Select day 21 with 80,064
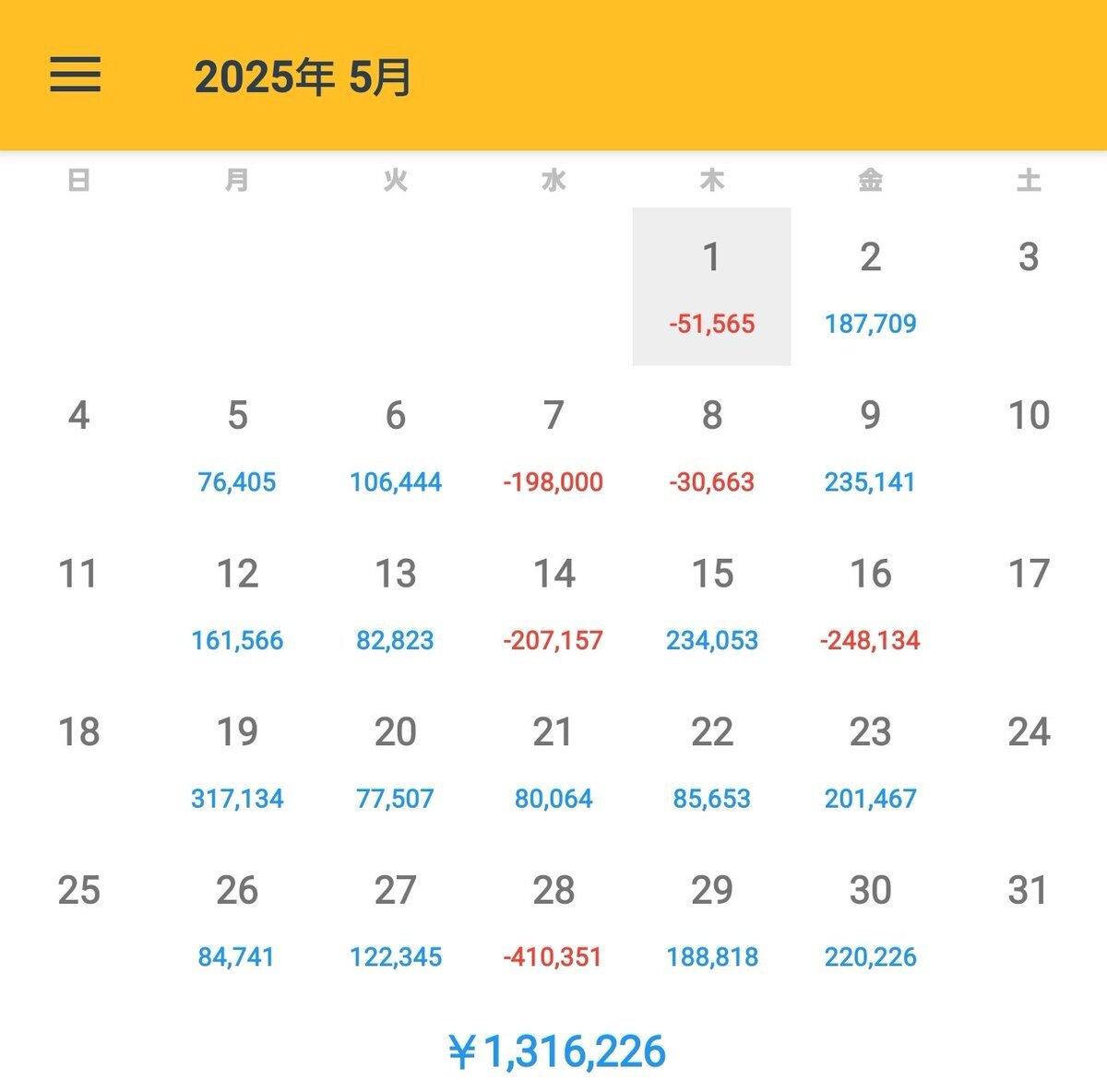1107x1092 pixels. tap(553, 763)
